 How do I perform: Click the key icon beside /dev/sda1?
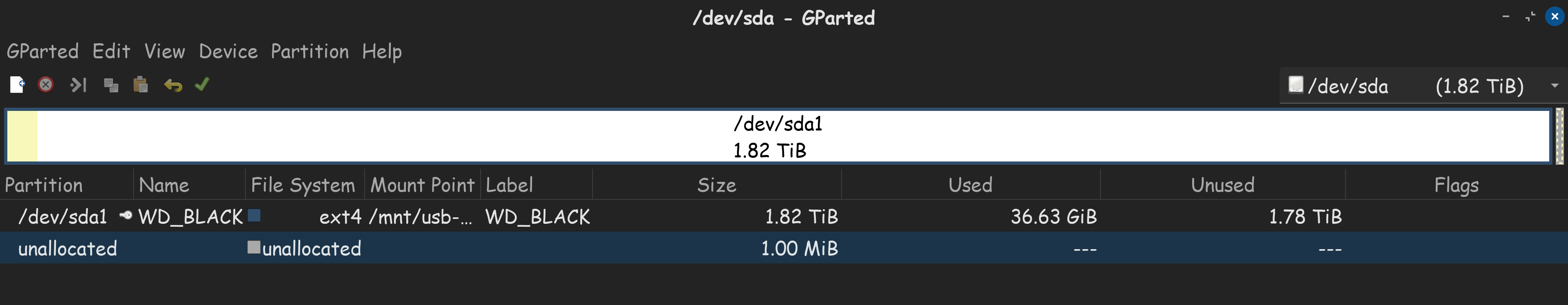coord(126,215)
